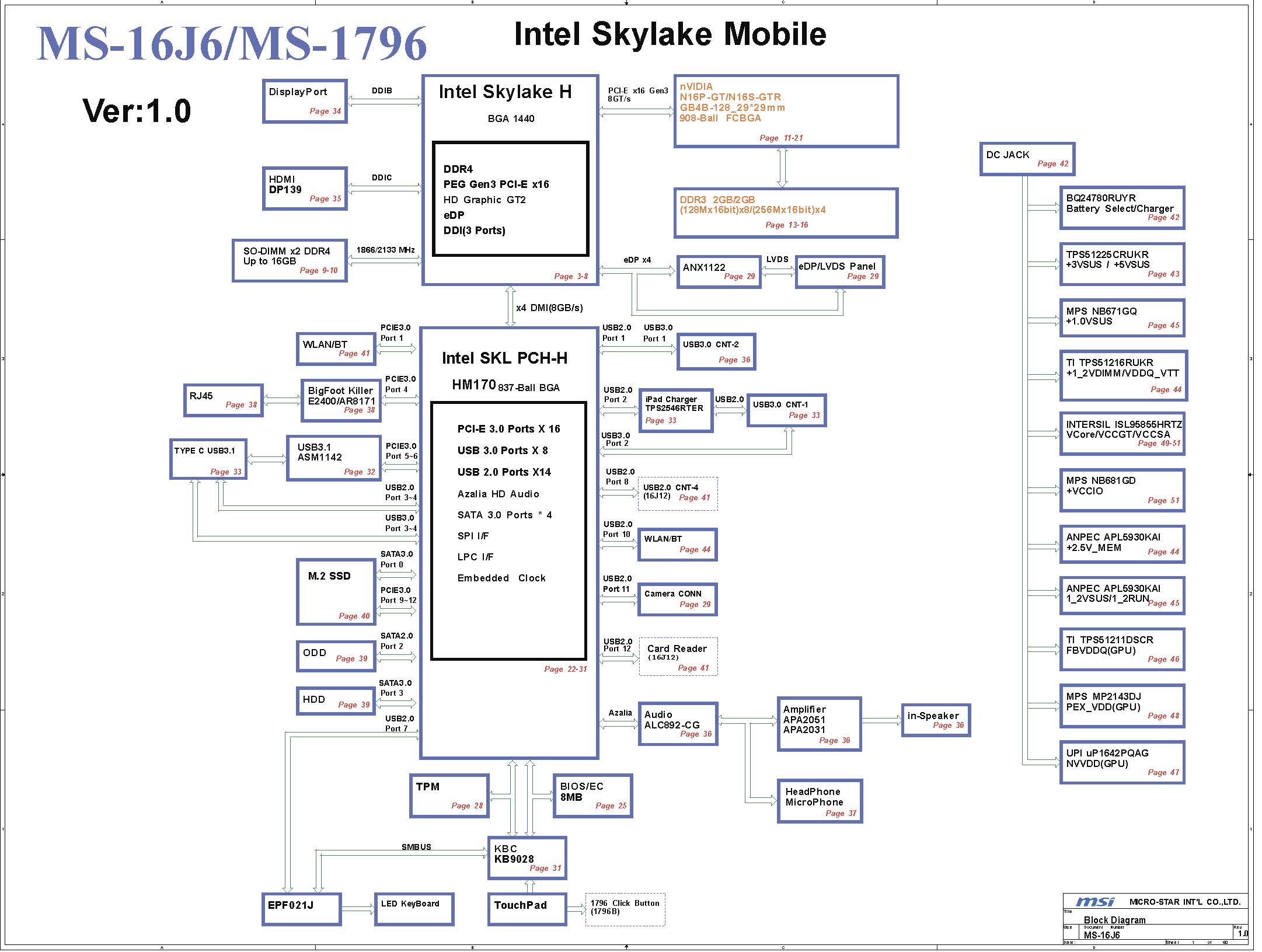
Task: Click the HM170 chipset label
Action: (473, 385)
